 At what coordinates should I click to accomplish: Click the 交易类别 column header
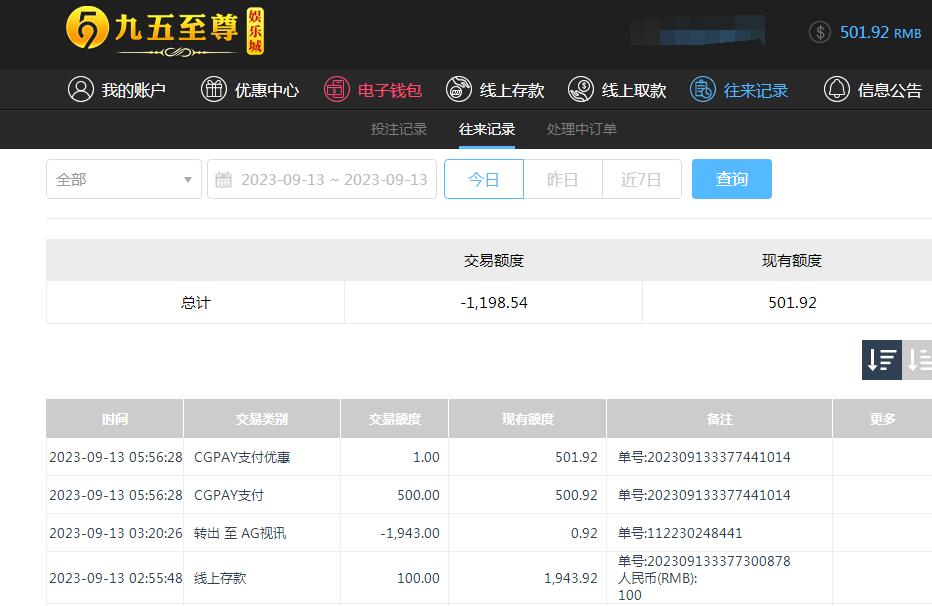click(262, 419)
